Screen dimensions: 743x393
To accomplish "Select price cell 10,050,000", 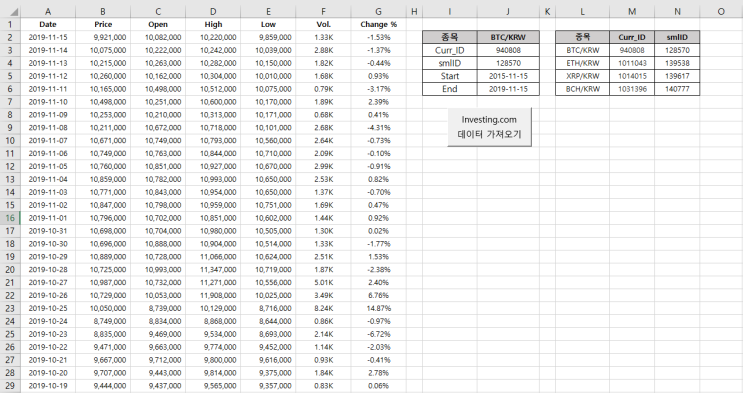I will click(x=103, y=308).
